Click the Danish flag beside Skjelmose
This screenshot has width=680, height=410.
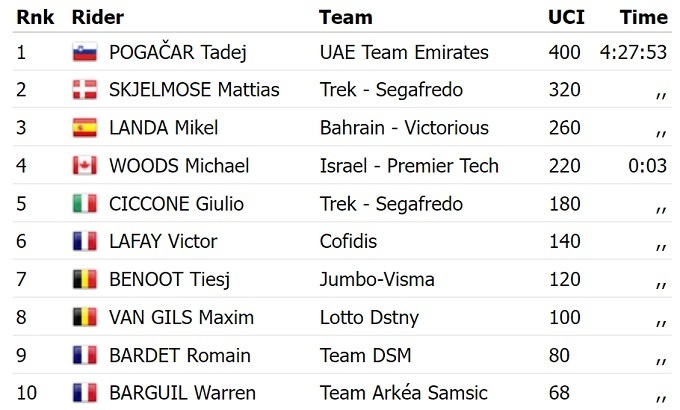[x=84, y=91]
